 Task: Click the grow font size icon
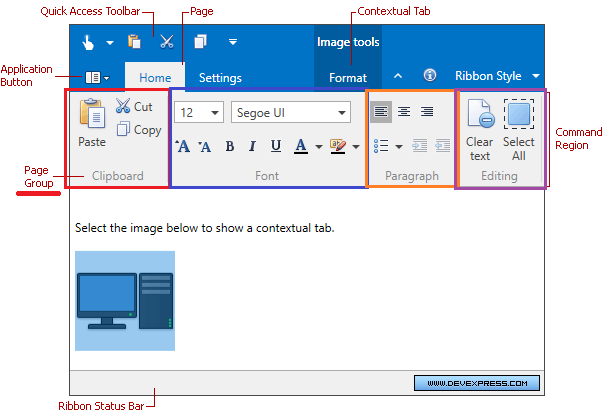(183, 146)
